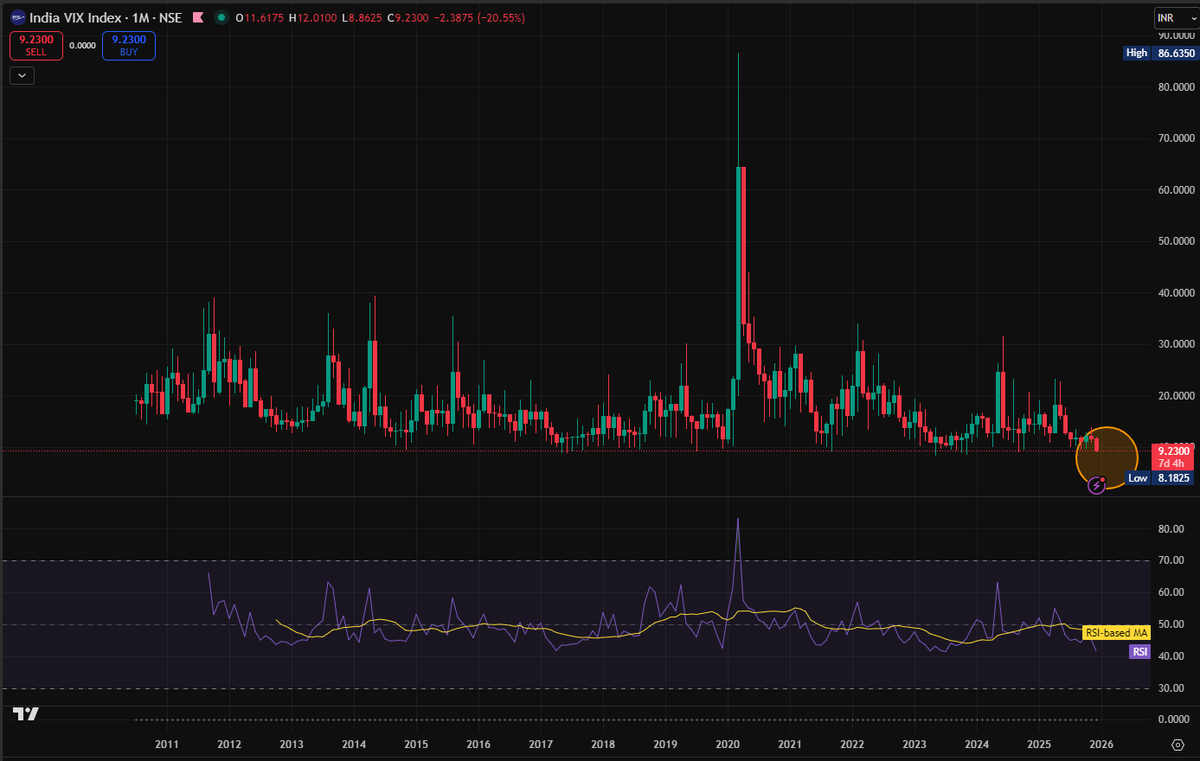
Task: Click the 30.00 RSI scale value
Action: pos(1170,688)
